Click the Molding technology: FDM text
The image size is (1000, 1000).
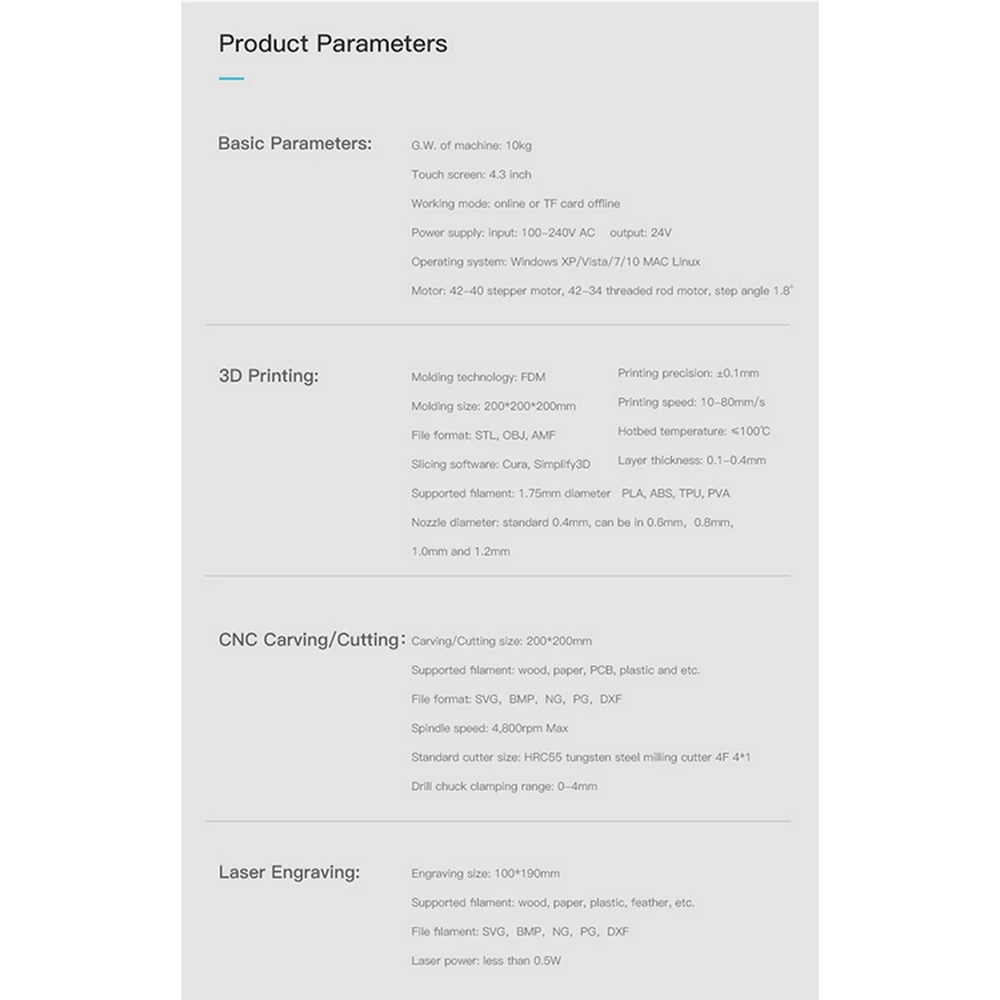(x=478, y=377)
